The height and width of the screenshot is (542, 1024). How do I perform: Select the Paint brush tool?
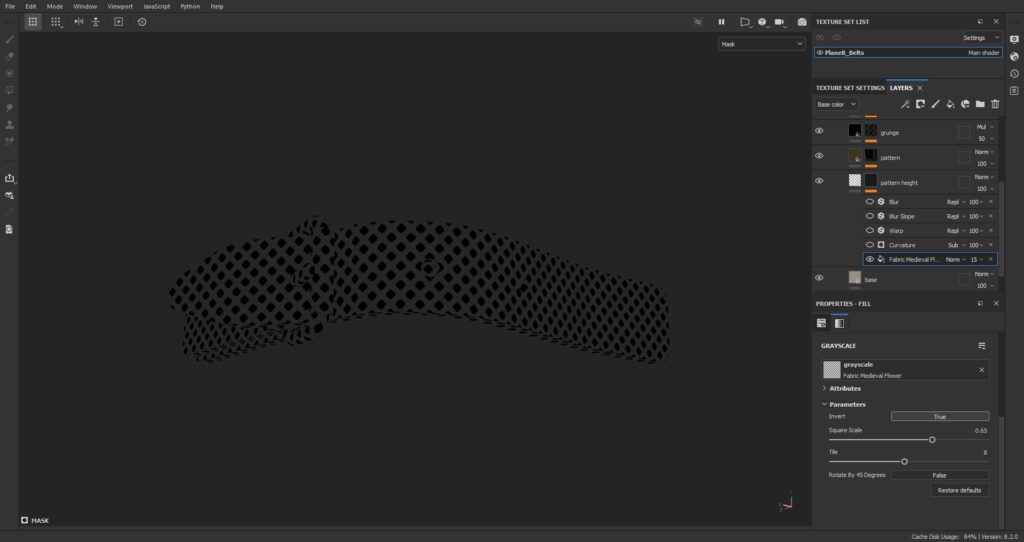(9, 39)
